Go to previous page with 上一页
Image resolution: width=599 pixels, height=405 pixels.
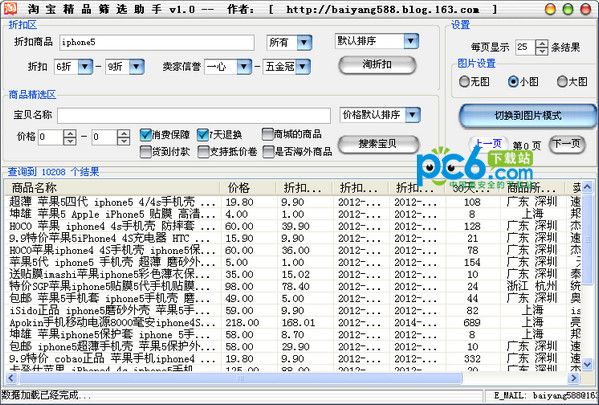489,144
